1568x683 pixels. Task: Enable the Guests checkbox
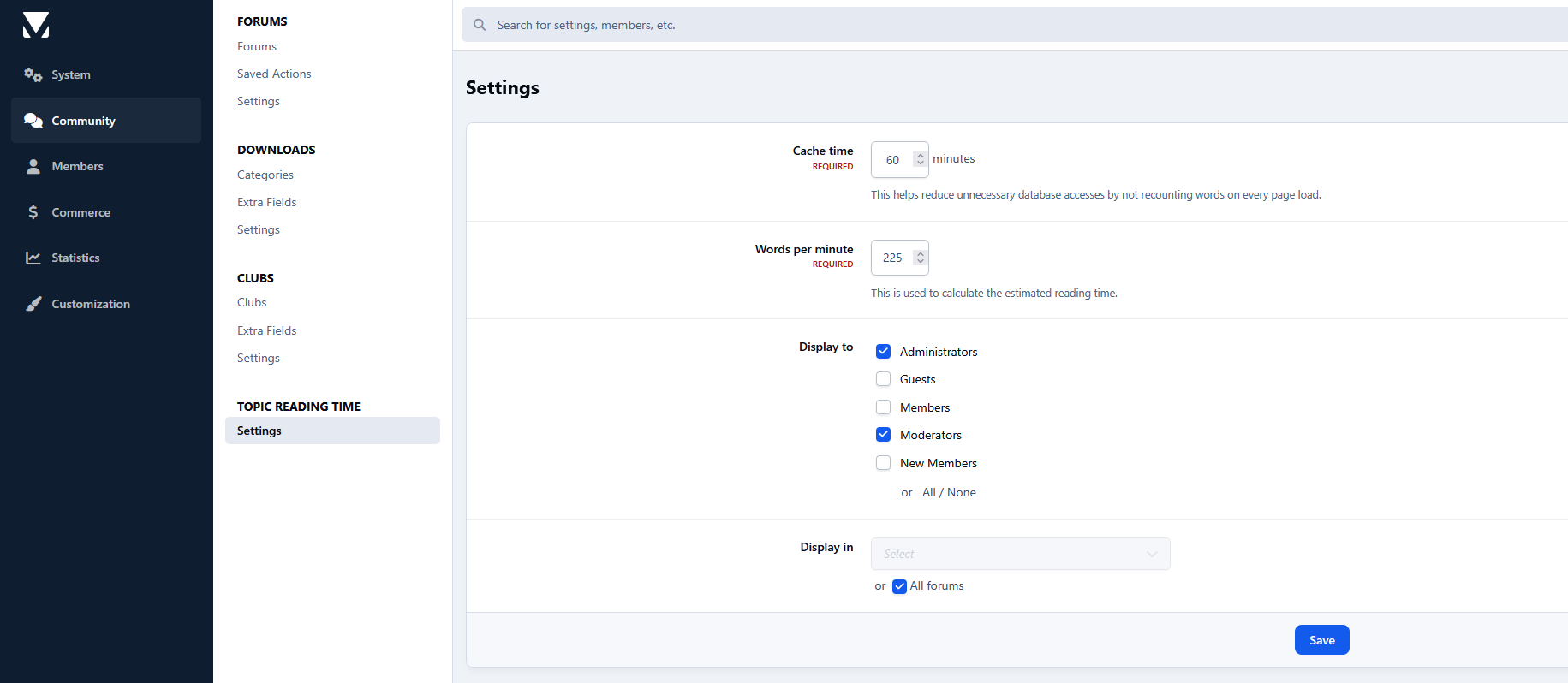pyautogui.click(x=883, y=379)
